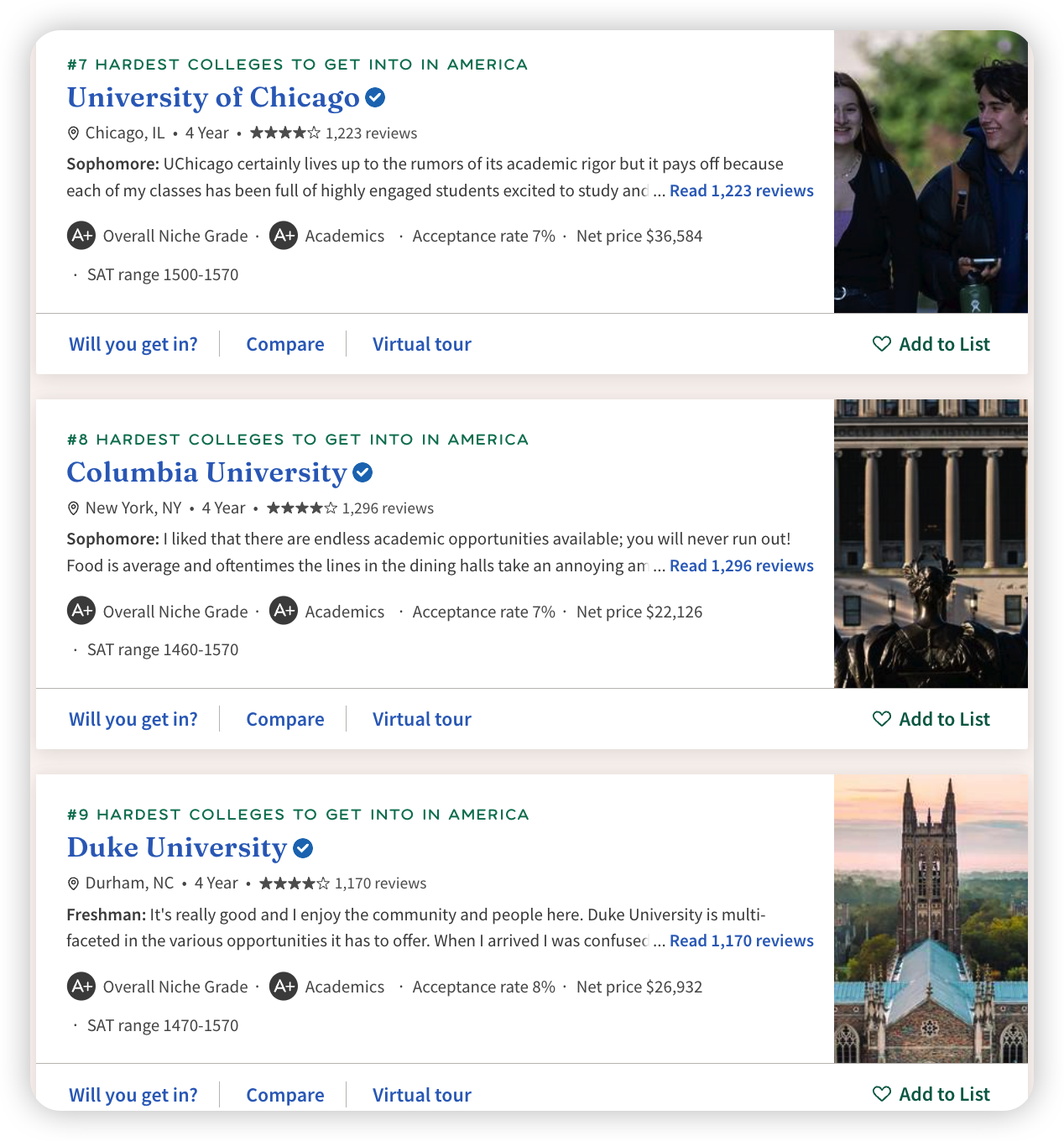Click '#7 Hardest Colleges to Get Into' heading

click(x=298, y=65)
